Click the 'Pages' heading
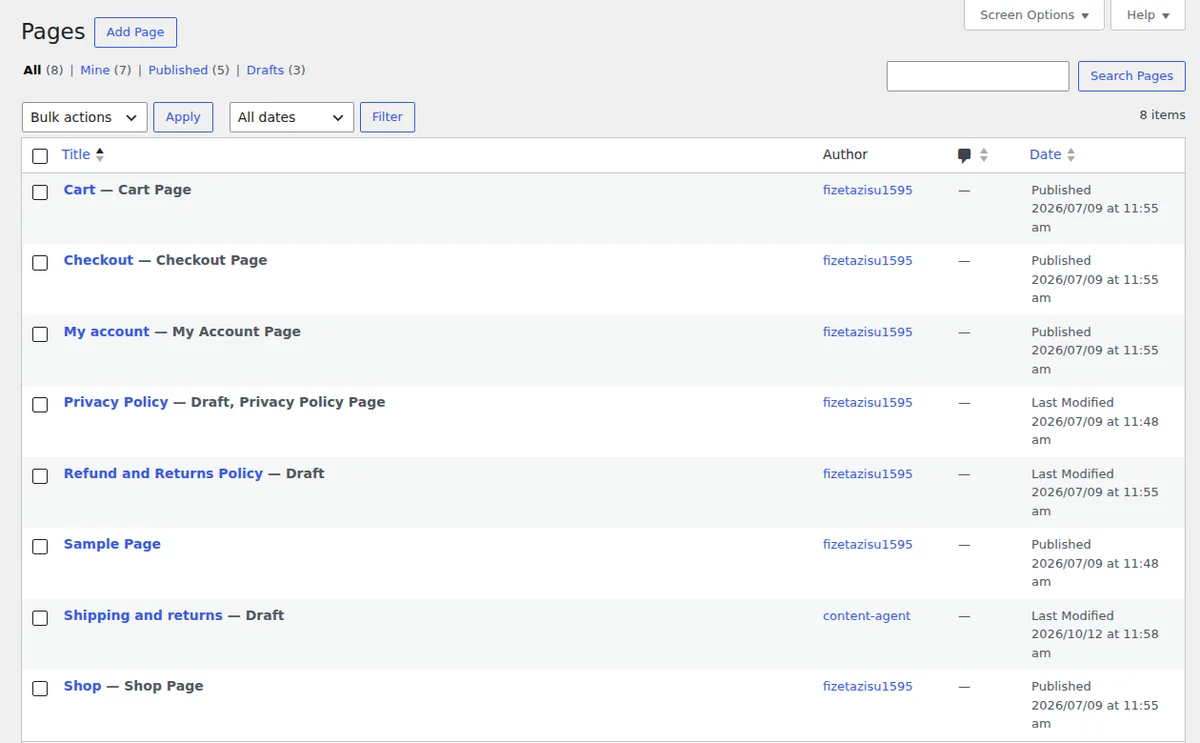1200x743 pixels. [53, 32]
